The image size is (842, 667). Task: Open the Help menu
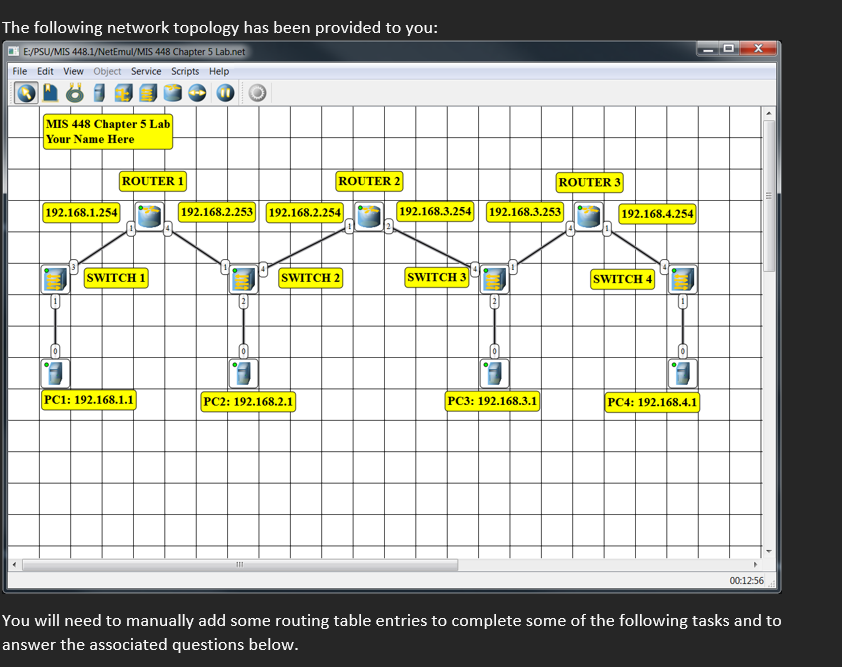click(219, 71)
